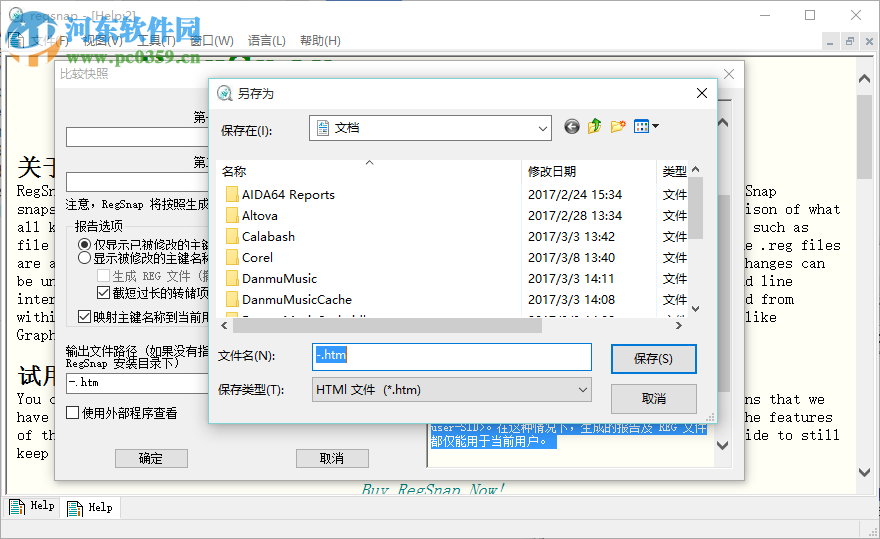Viewport: 880px width, 539px height.
Task: Click Help page scroll down arrow
Action: (864, 472)
